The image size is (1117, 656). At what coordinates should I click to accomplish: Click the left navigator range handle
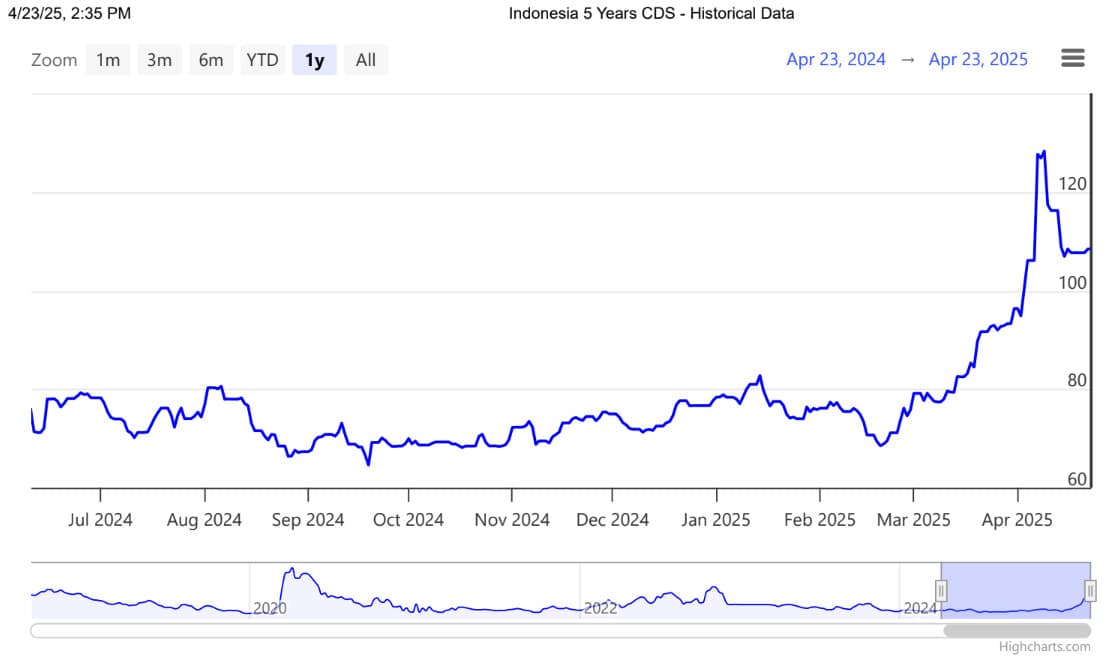941,591
